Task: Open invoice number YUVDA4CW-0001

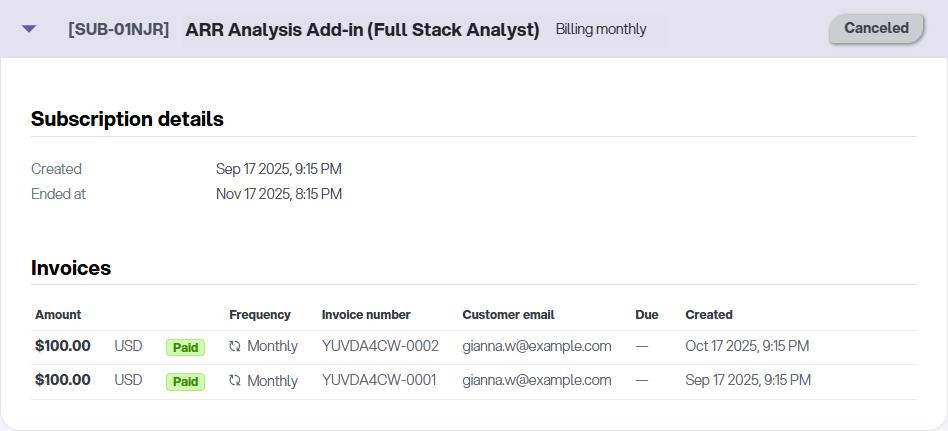Action: [x=379, y=380]
